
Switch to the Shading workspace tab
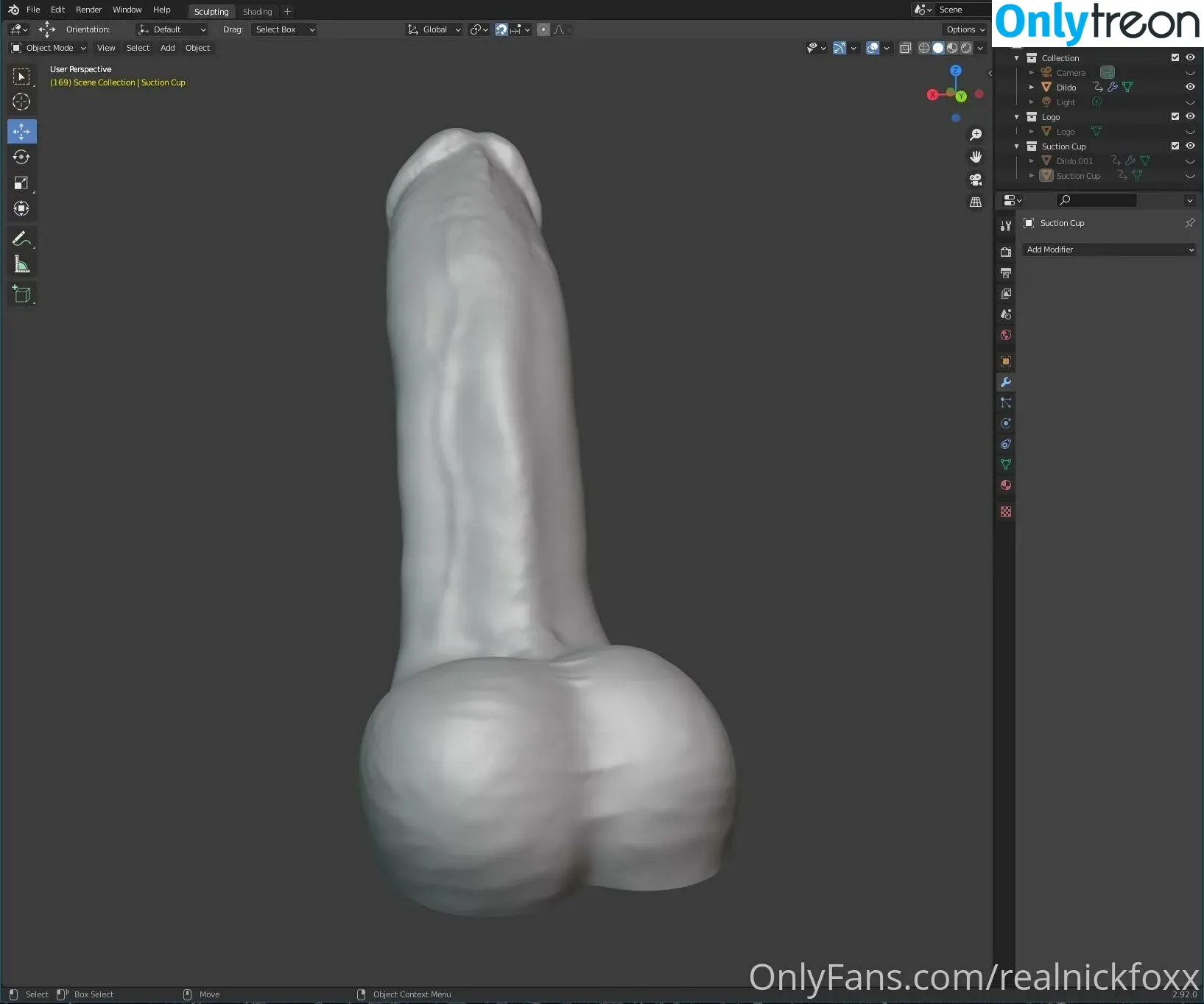258,12
